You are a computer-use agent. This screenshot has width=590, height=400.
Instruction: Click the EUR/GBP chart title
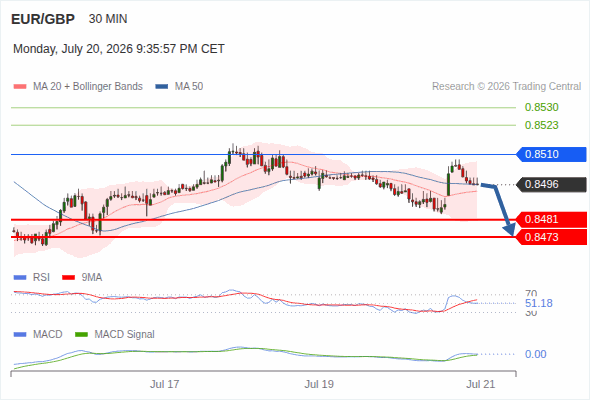(43, 19)
